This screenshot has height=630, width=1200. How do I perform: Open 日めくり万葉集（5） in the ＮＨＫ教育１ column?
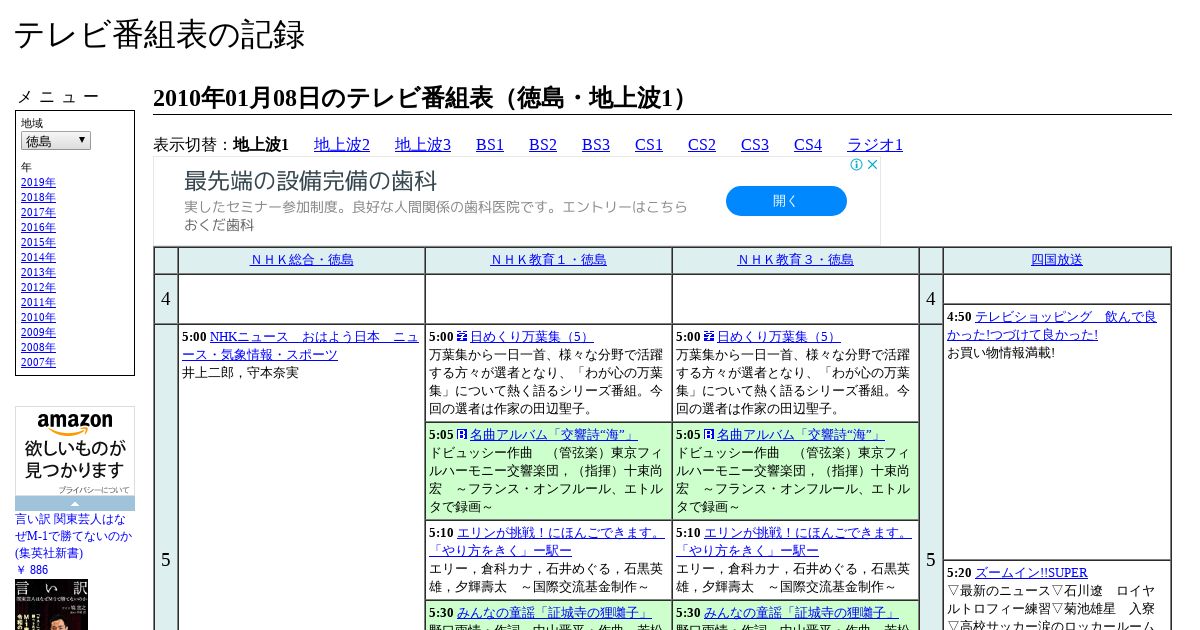click(531, 337)
